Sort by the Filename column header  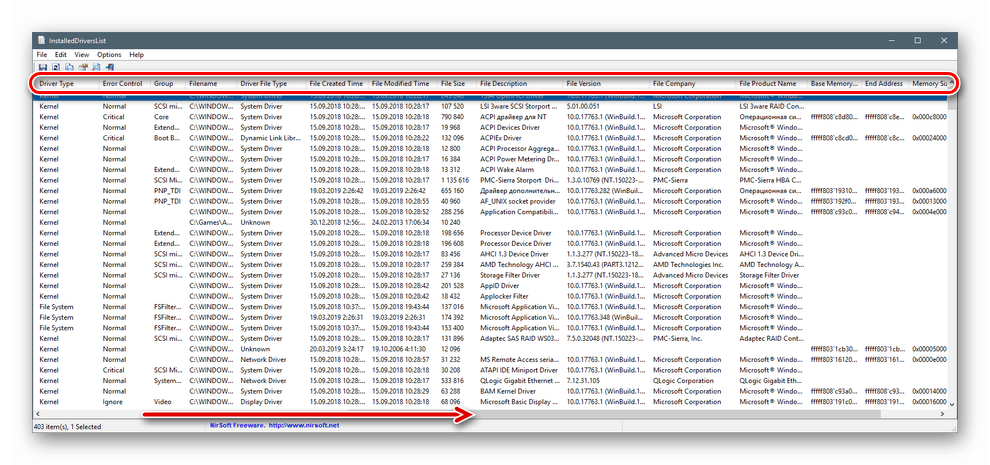(211, 83)
